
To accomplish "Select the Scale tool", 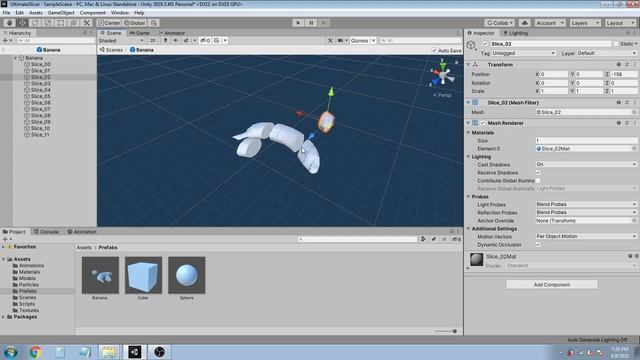I will click(48, 23).
